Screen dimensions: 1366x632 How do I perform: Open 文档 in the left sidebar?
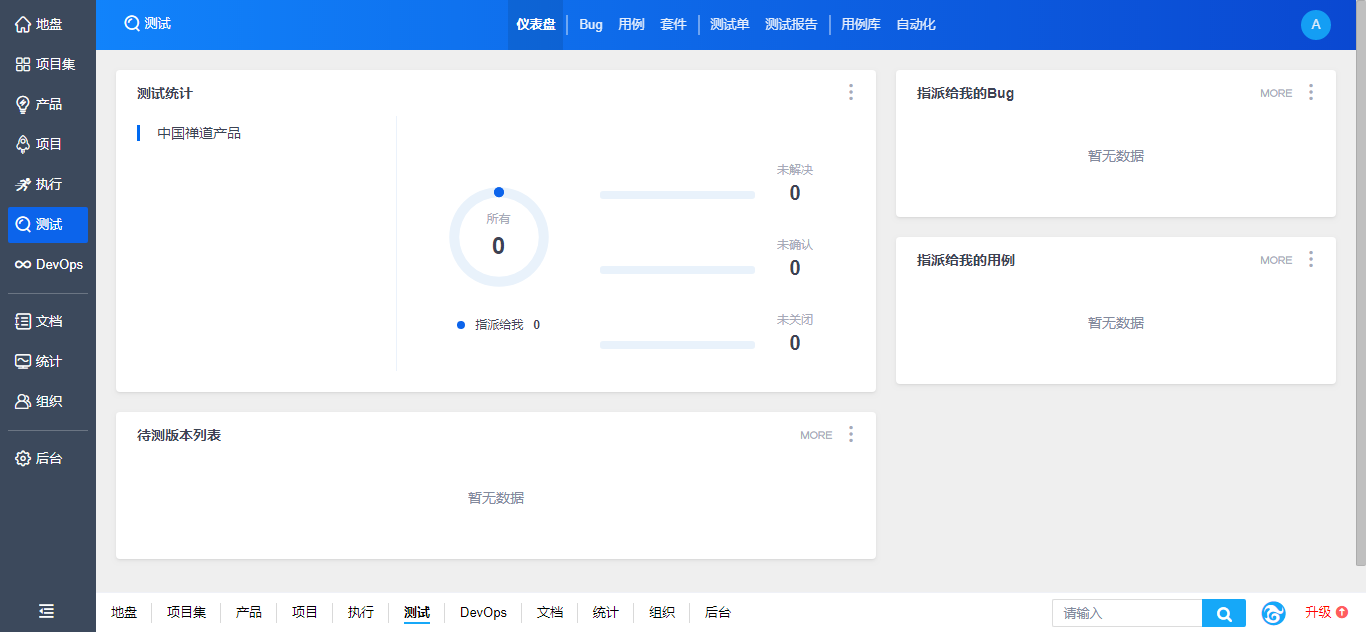48,321
